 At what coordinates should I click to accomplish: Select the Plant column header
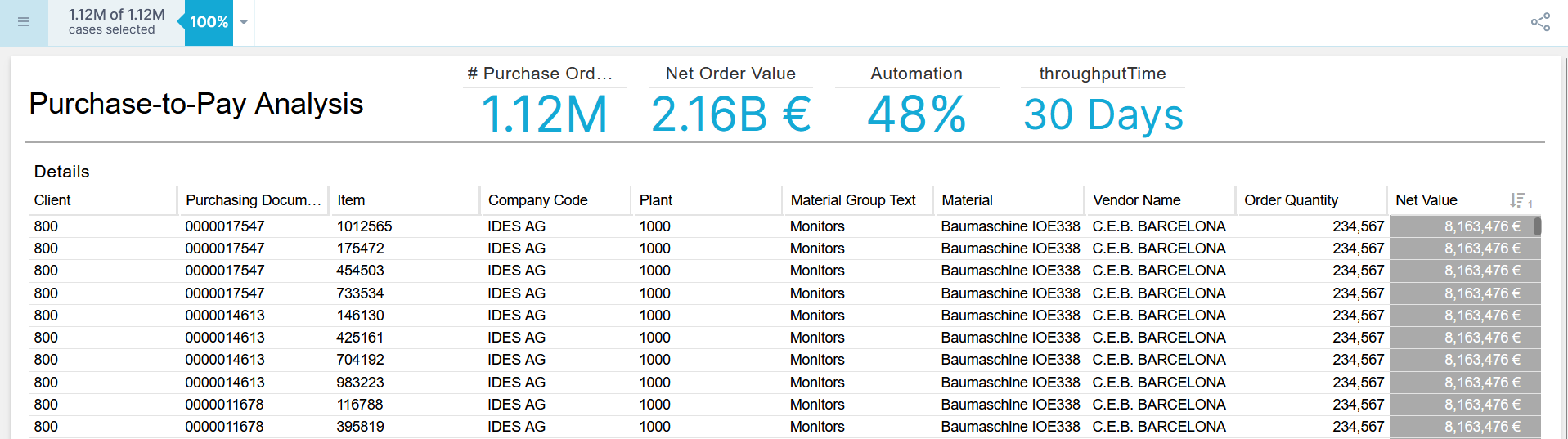pos(655,200)
